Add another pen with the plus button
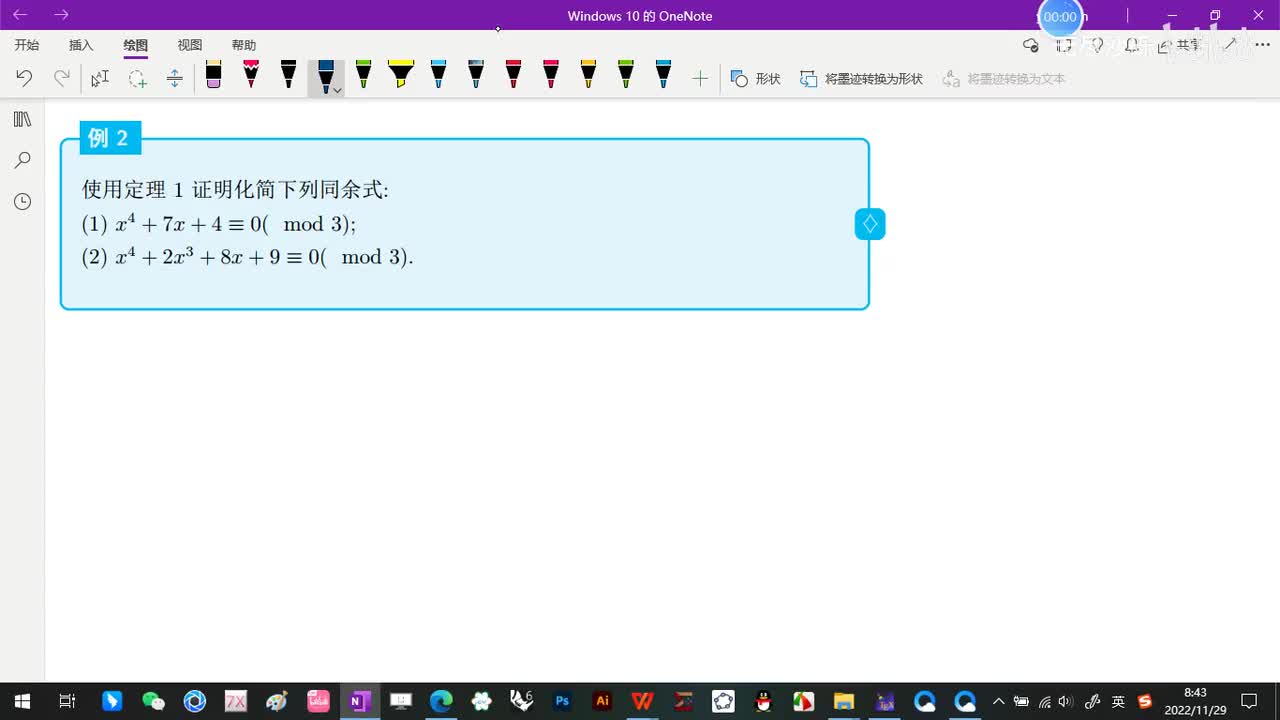The image size is (1280, 720). [700, 78]
